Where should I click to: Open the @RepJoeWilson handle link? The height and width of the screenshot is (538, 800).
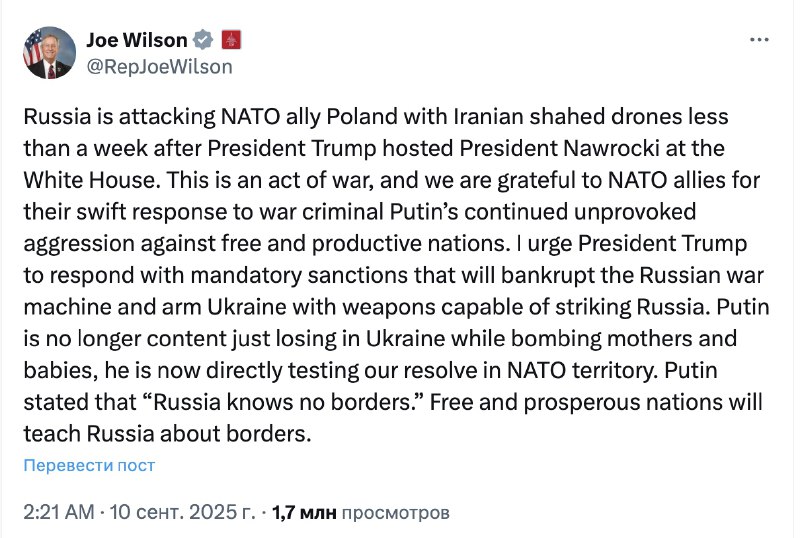159,67
